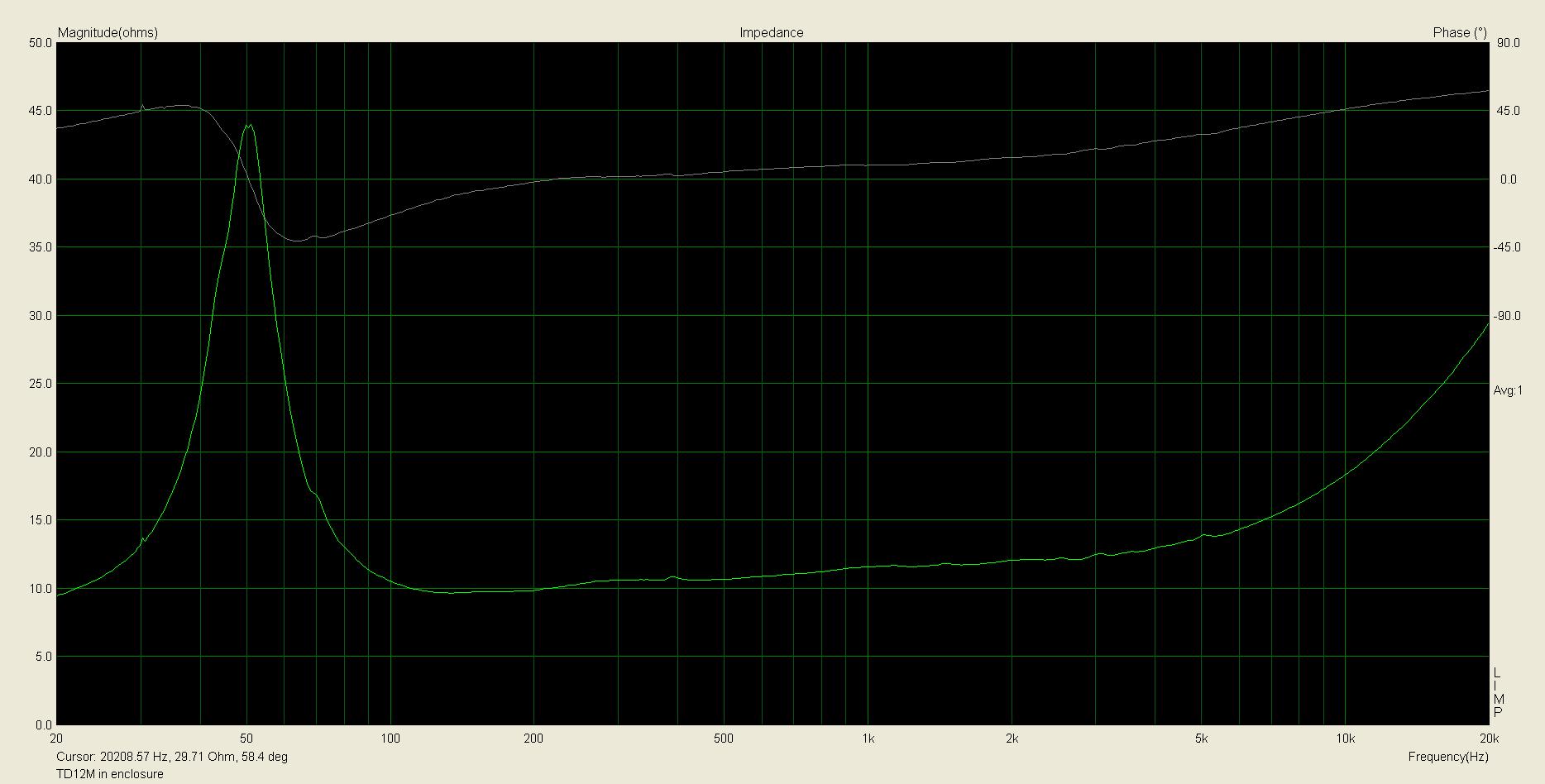Viewport: 1545px width, 784px height.
Task: Click the phase axis value "90.0"
Action: click(1509, 43)
